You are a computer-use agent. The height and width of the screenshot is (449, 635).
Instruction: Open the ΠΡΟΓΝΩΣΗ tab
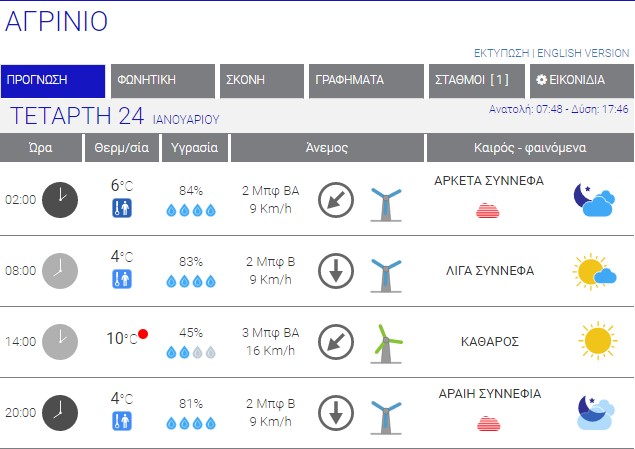point(54,81)
